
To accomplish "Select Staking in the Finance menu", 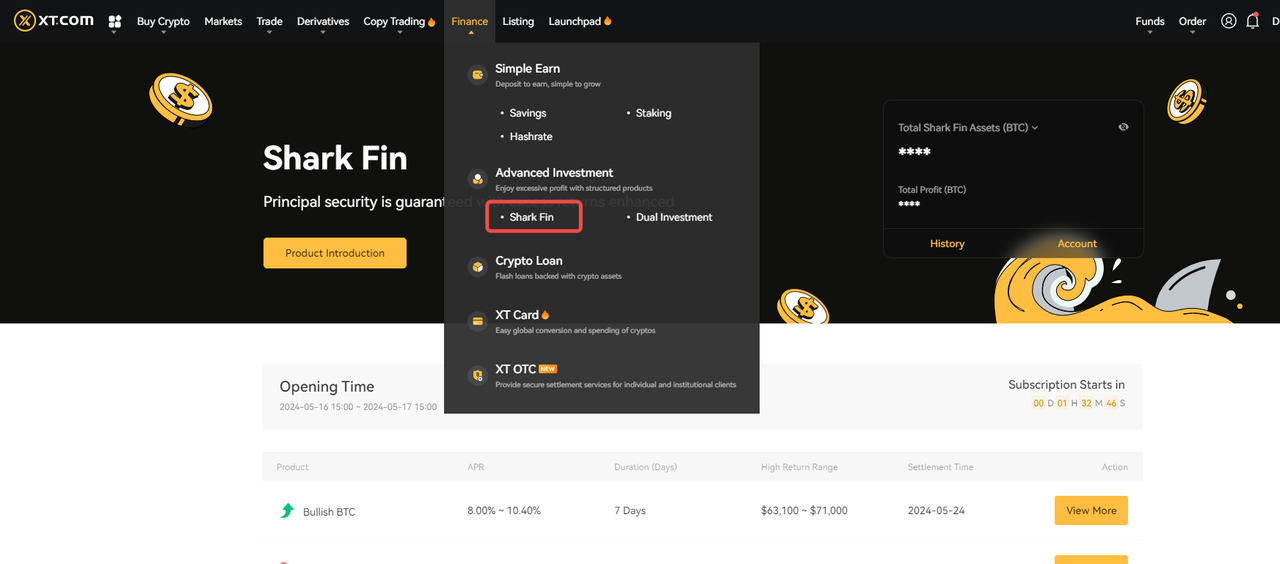I will click(x=654, y=113).
